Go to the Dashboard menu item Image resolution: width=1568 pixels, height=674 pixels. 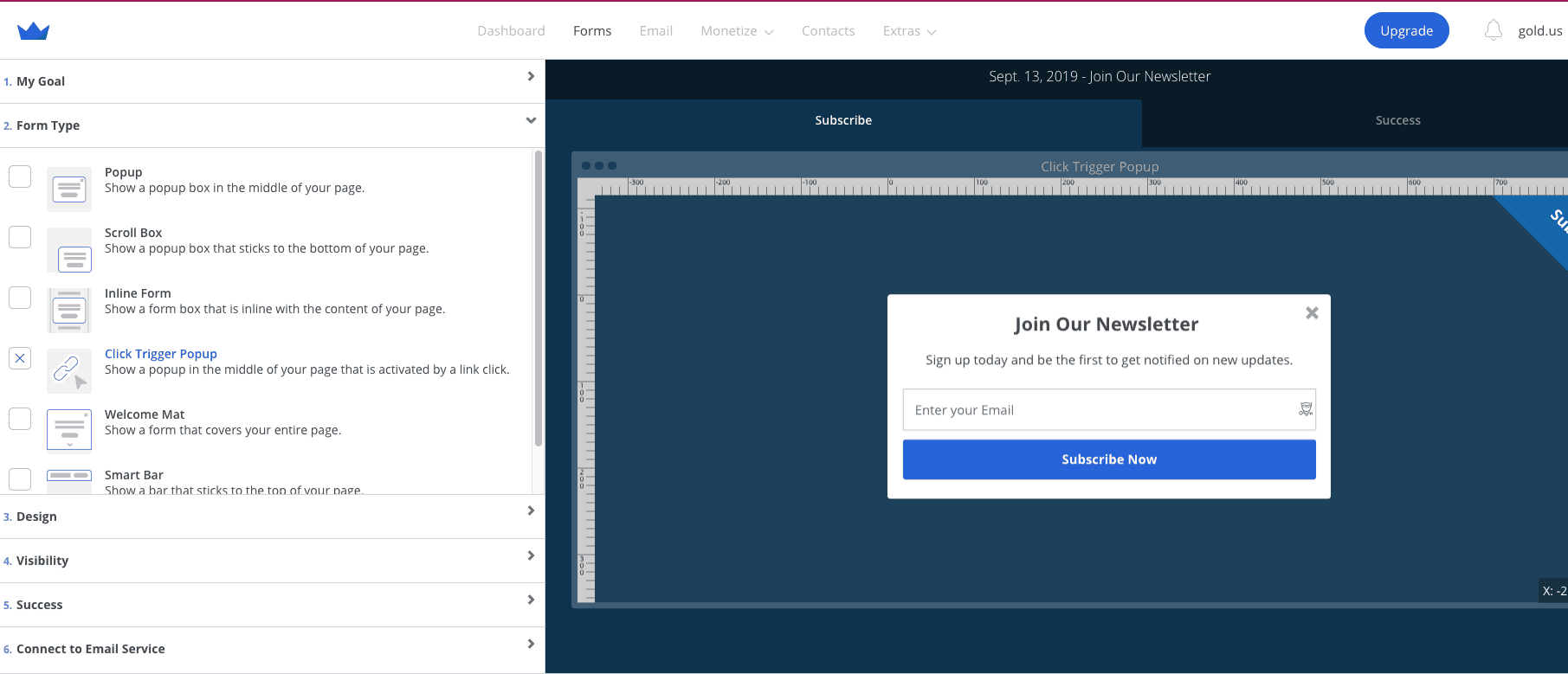tap(511, 31)
